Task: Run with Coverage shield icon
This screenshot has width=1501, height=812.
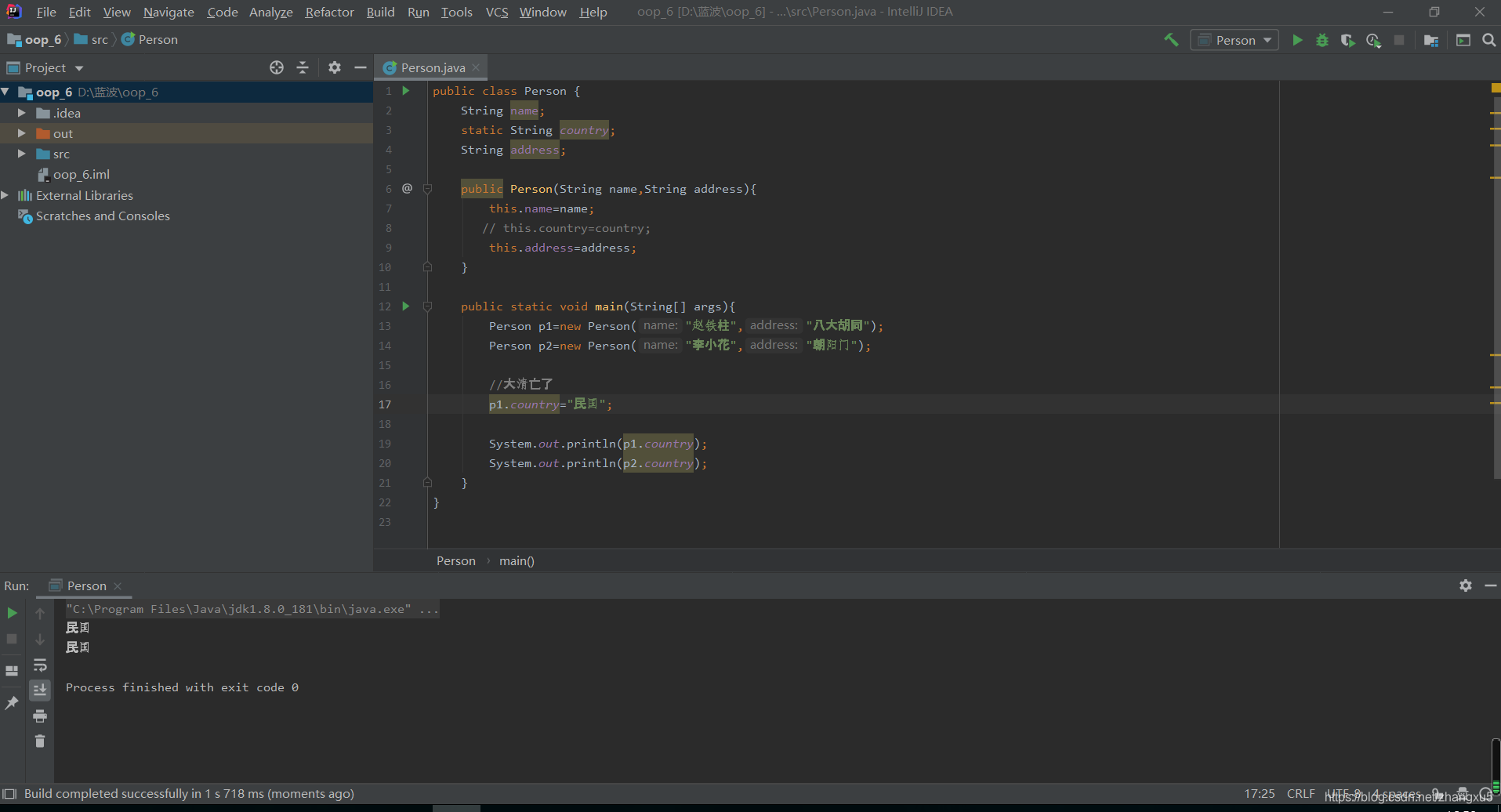Action: click(x=1347, y=40)
